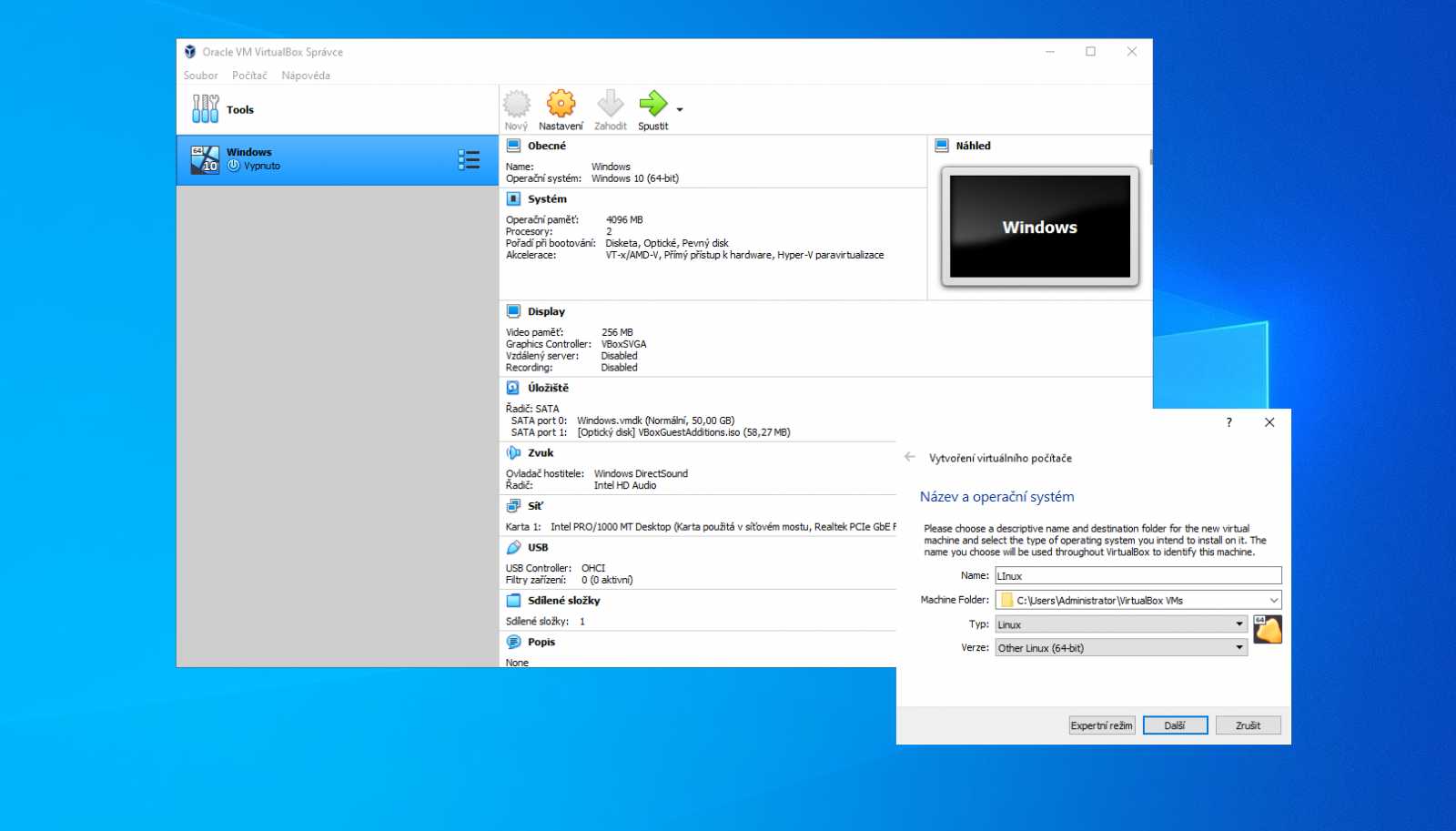Screen dimensions: 1456x831
Task: Go back with the wizard arrow
Action: click(909, 457)
